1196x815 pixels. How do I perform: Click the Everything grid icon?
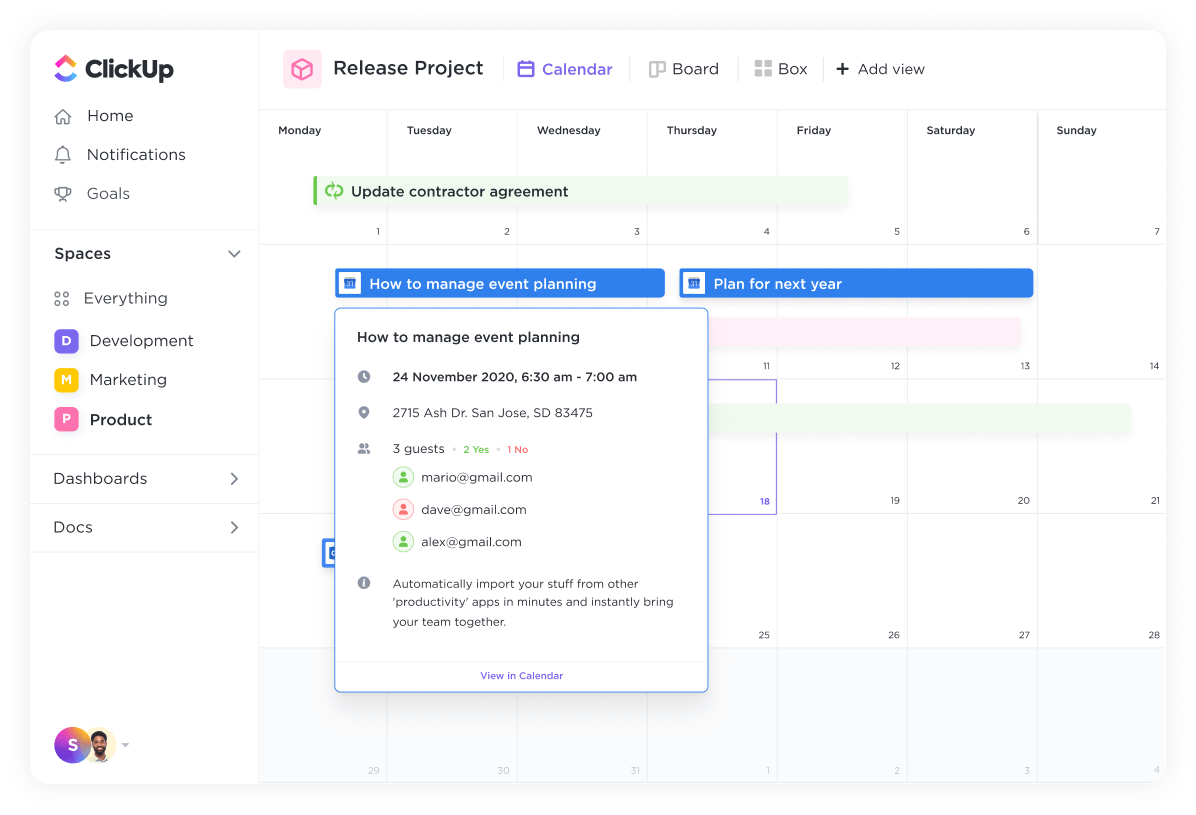(63, 298)
